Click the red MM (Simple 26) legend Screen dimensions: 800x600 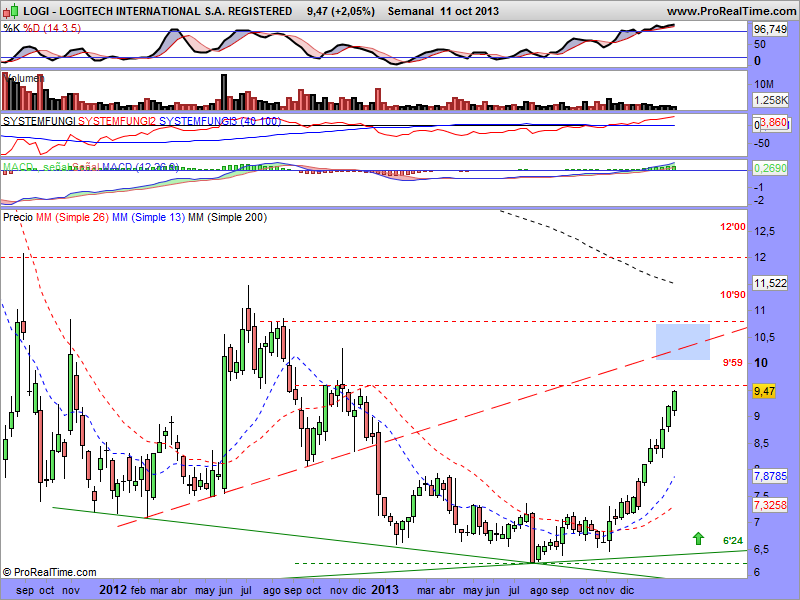(x=72, y=217)
